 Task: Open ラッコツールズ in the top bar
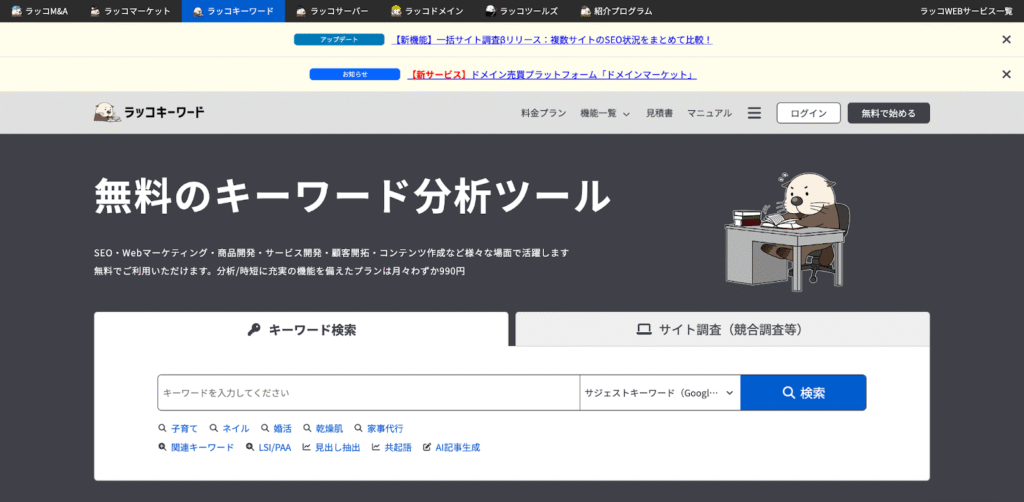(x=521, y=11)
